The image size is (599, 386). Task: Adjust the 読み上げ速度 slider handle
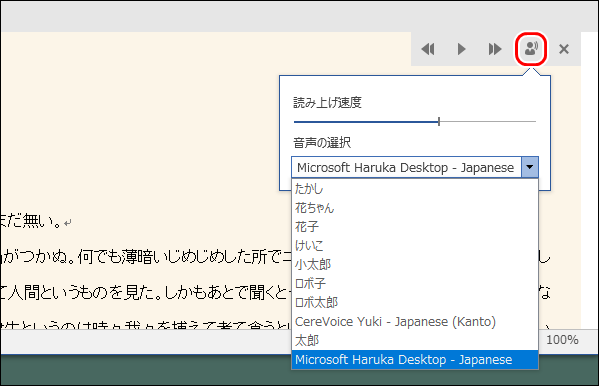point(439,122)
